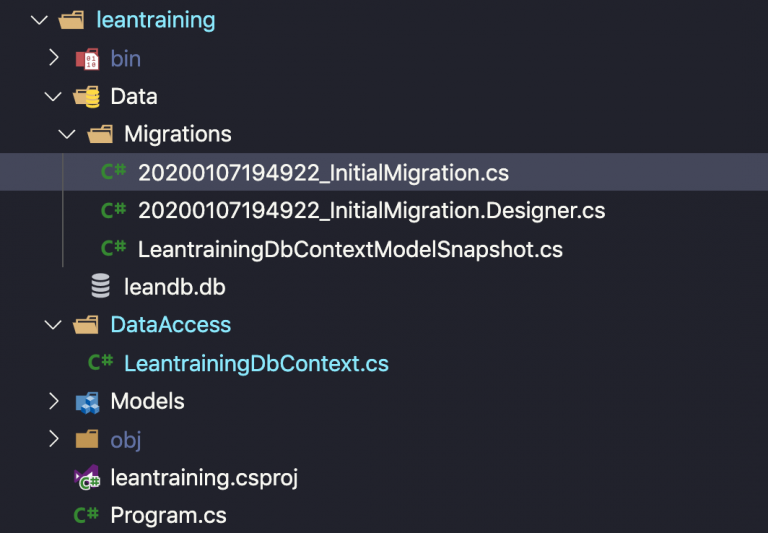Click the leandb.db database file icon
Image resolution: width=768 pixels, height=533 pixels.
pyautogui.click(x=100, y=287)
